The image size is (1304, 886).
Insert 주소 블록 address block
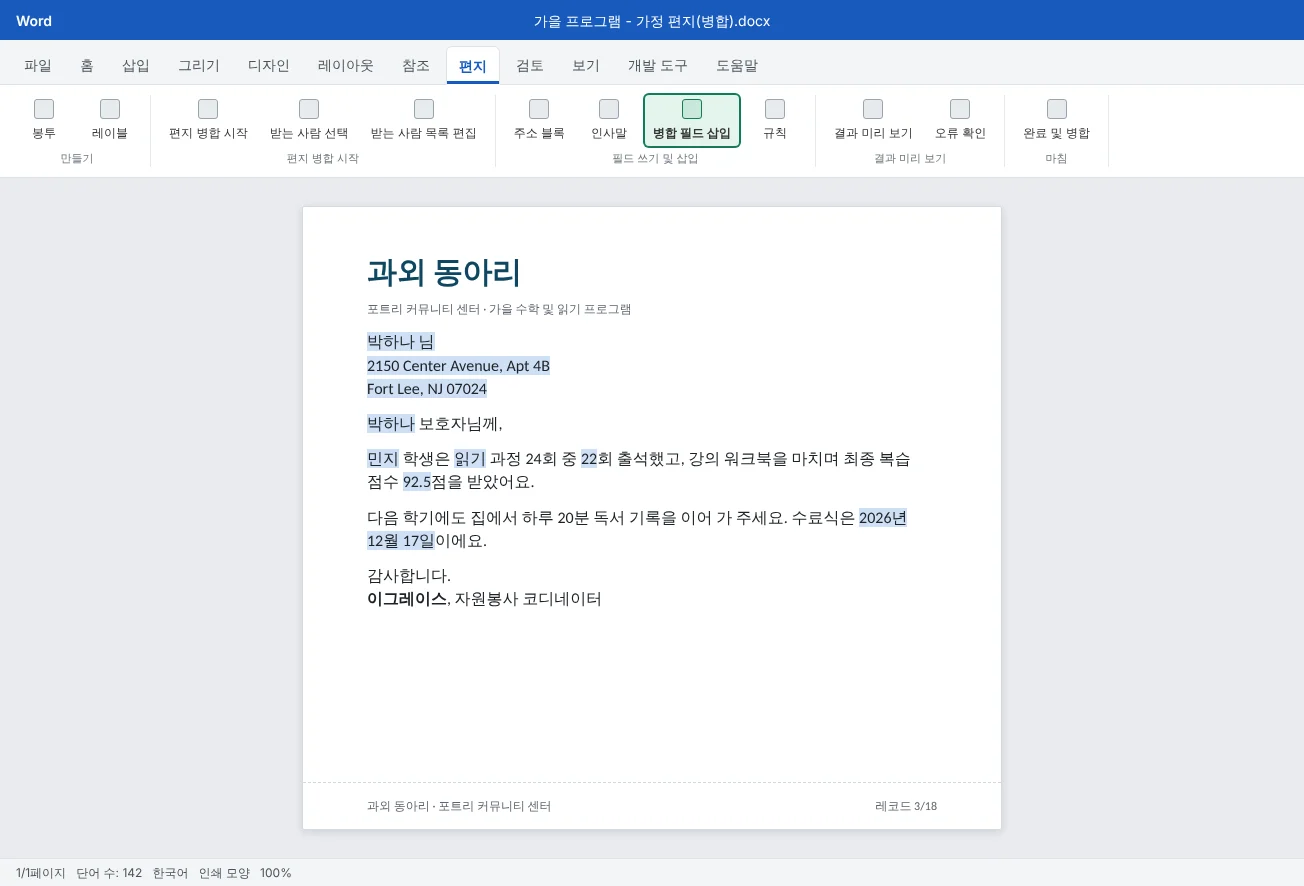[x=539, y=121]
